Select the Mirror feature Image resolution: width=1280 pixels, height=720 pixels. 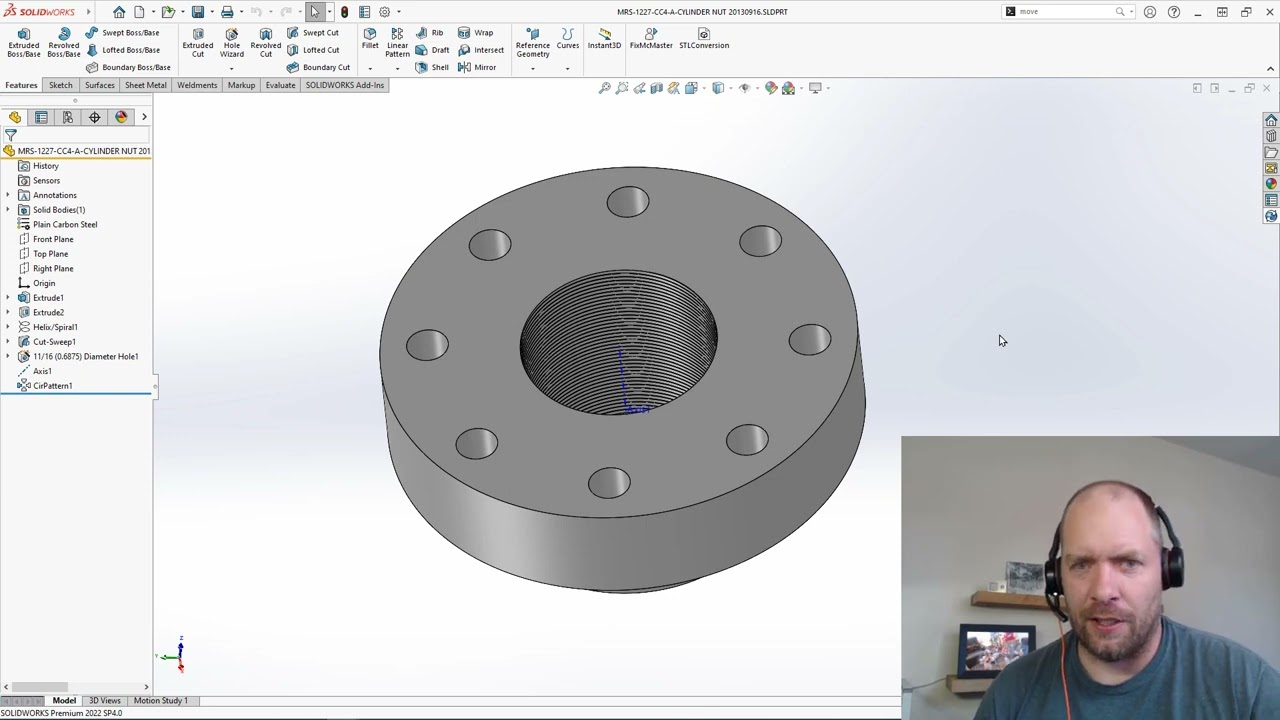[477, 67]
